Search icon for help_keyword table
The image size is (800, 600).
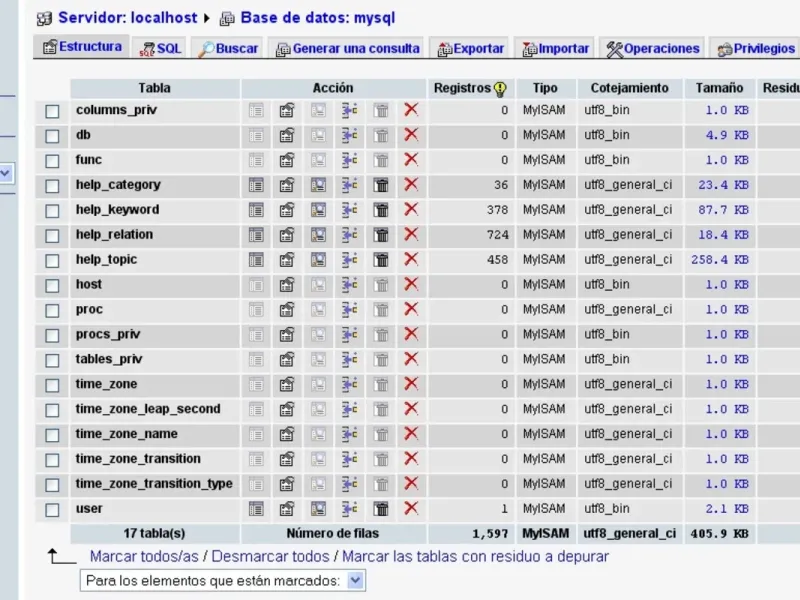(x=318, y=210)
